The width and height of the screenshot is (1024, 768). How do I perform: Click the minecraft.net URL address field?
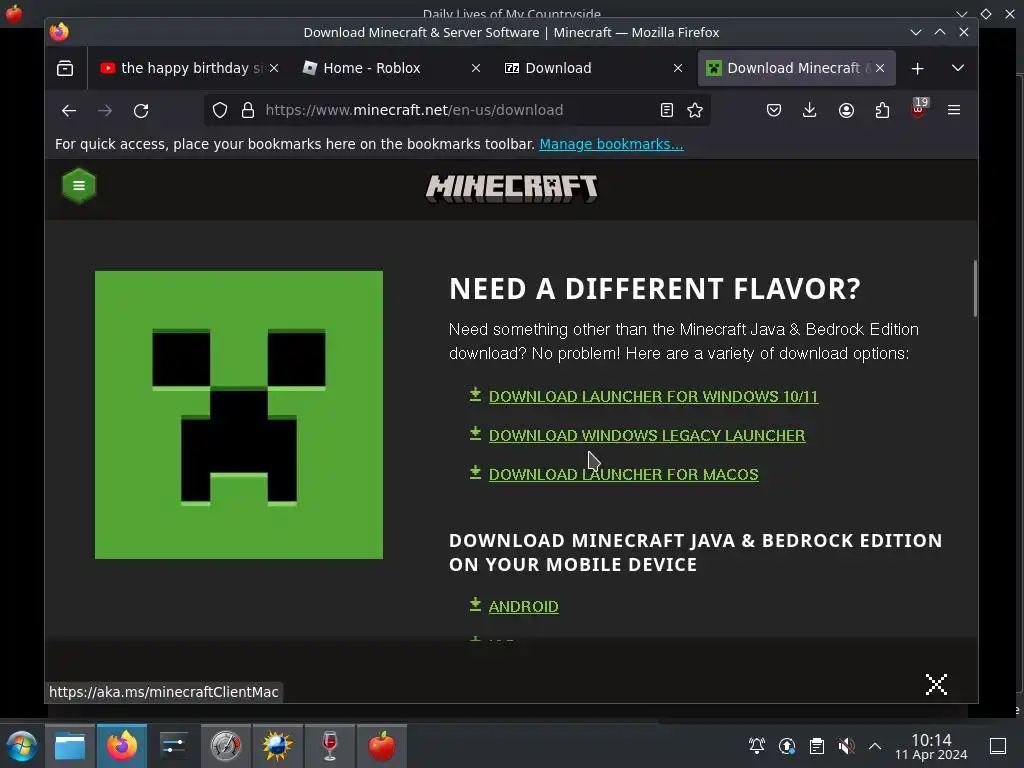457,110
